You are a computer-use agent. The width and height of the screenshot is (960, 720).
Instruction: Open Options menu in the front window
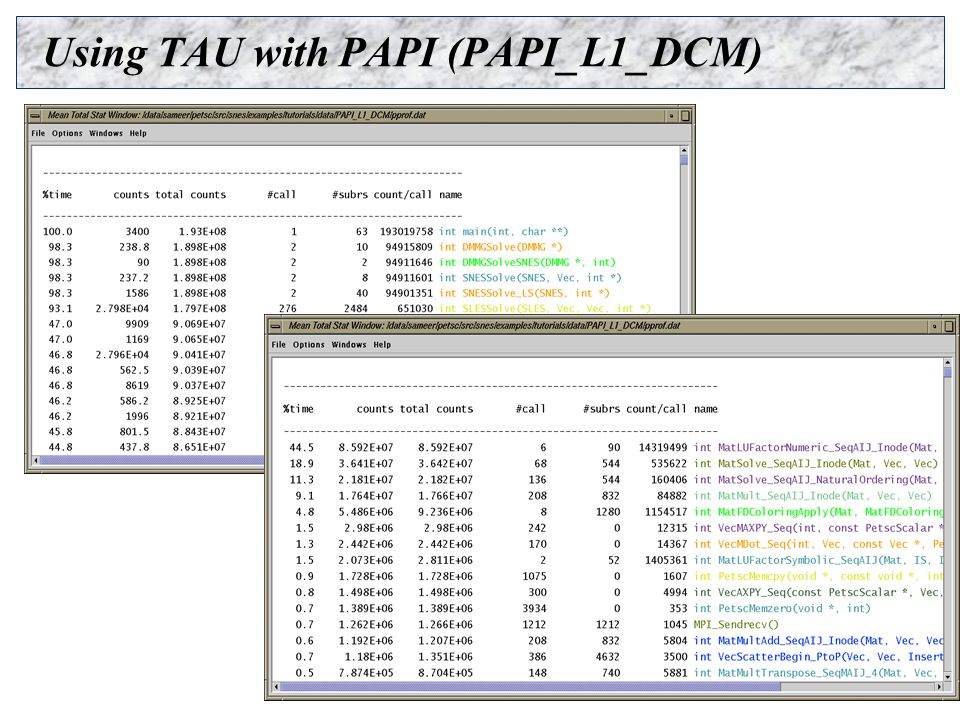tap(309, 345)
